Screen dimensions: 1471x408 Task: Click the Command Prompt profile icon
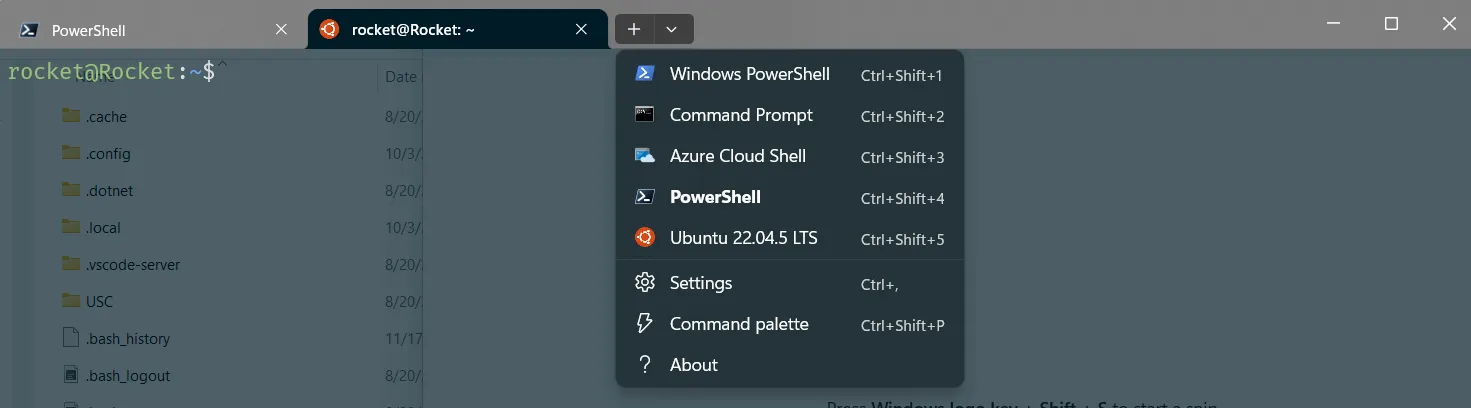645,115
